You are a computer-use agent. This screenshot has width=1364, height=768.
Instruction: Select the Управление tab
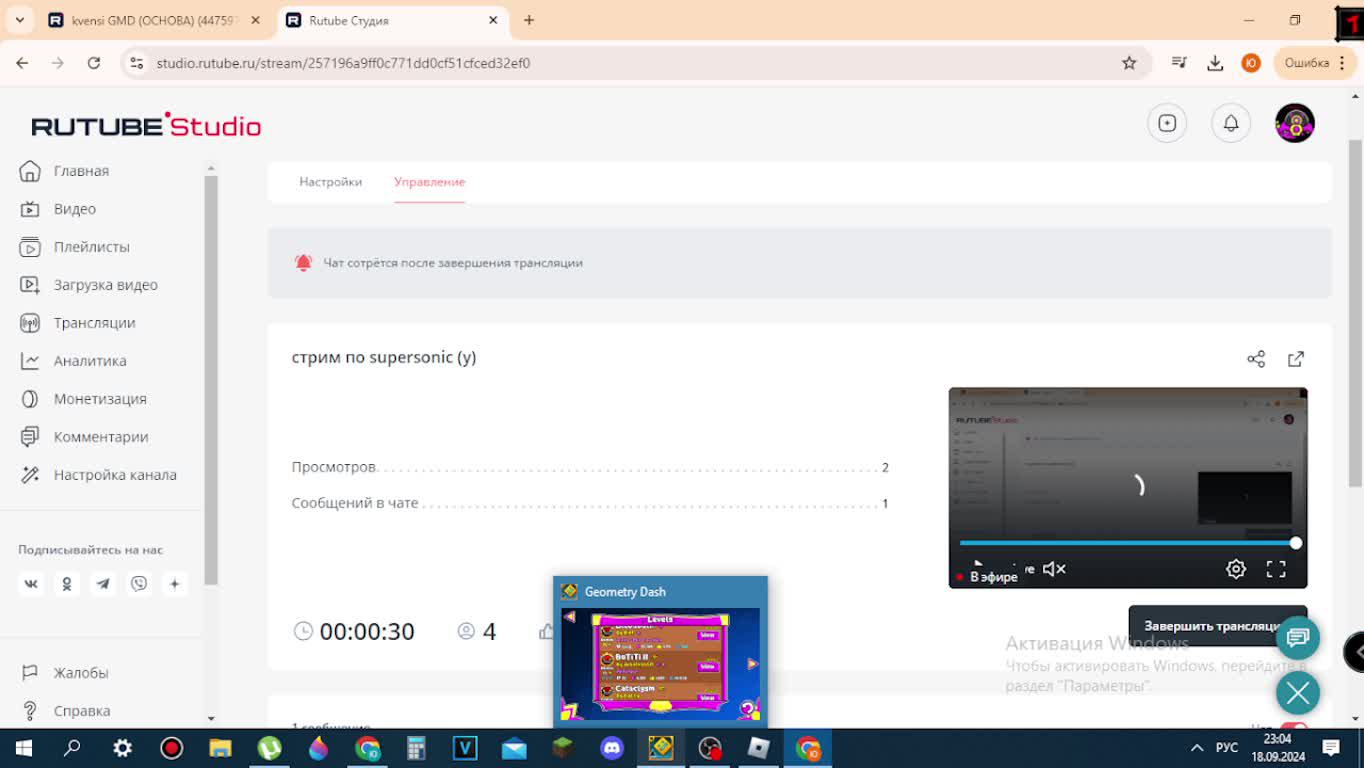tap(429, 182)
